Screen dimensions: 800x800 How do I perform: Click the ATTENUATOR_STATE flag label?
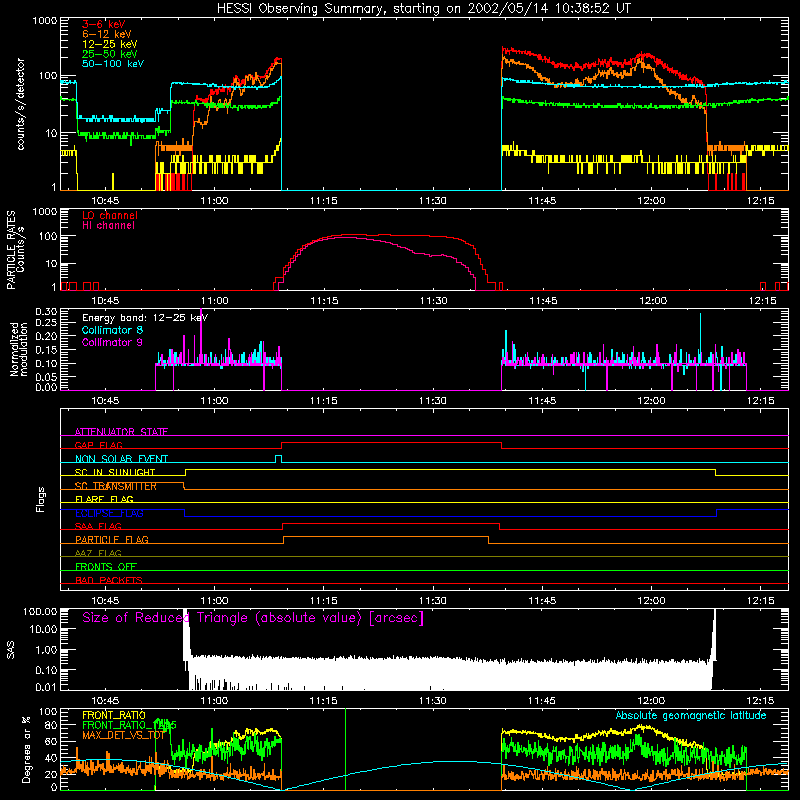pos(121,432)
